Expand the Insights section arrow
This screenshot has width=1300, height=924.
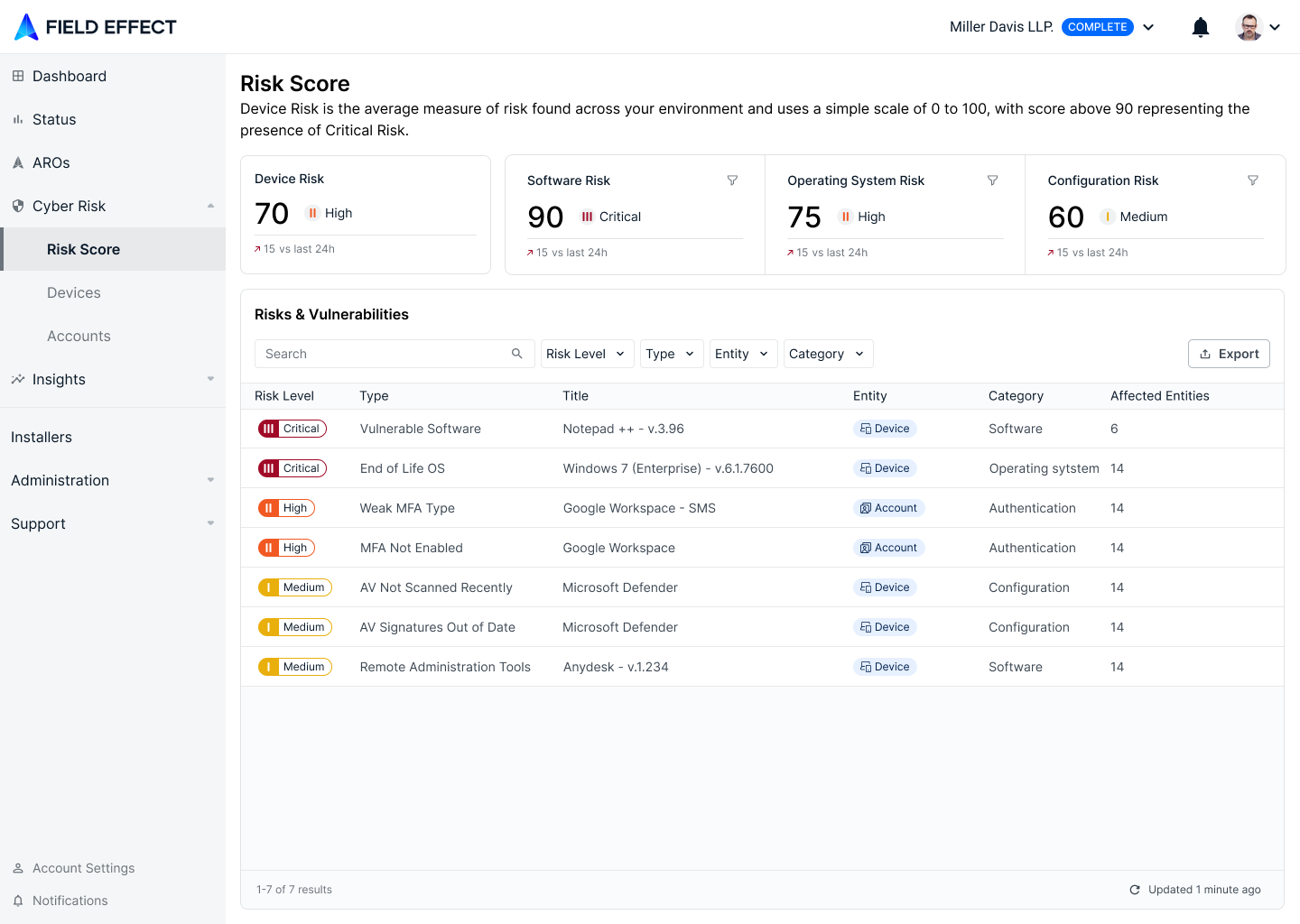point(210,379)
